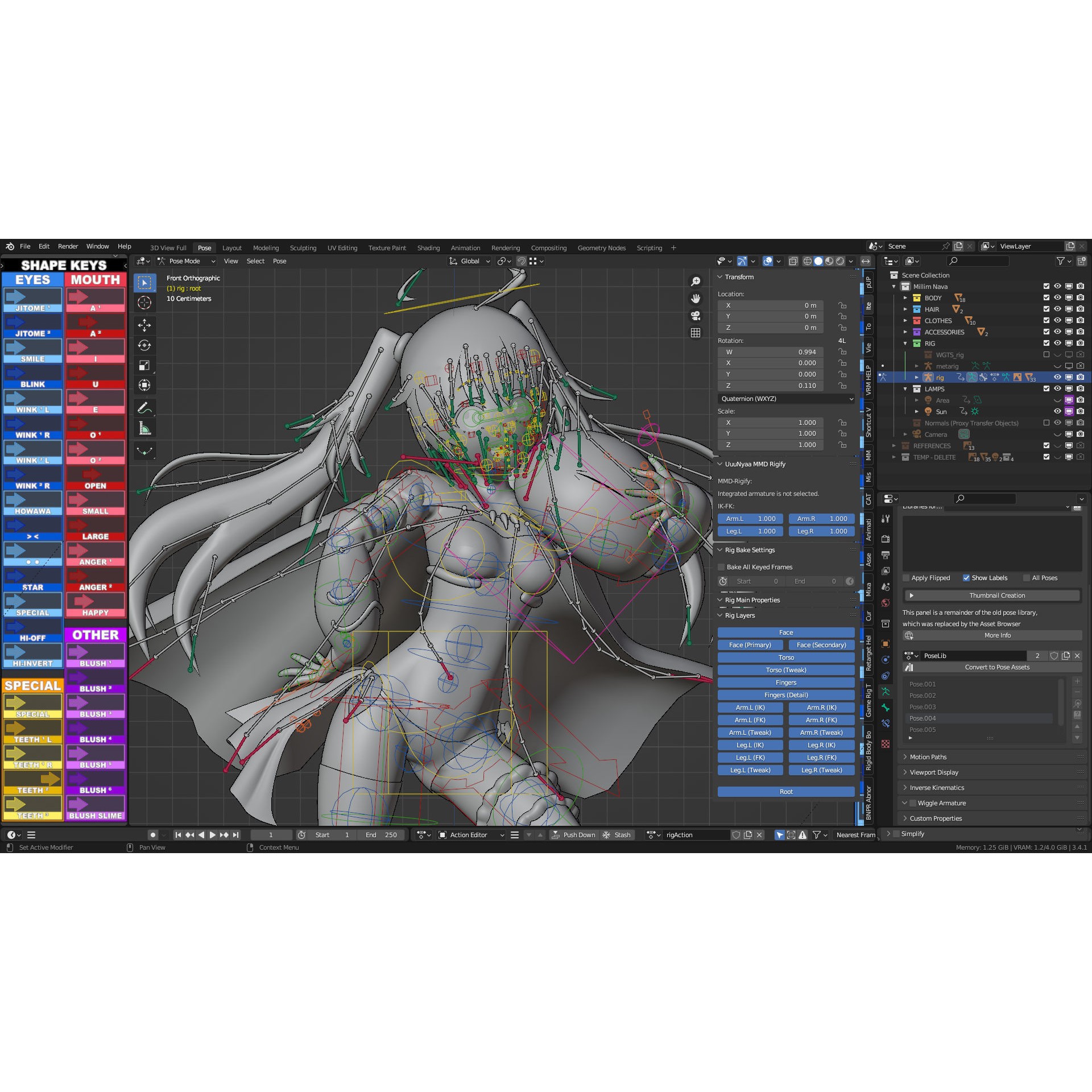
Task: Hide the HAIR collection with its eye toggle
Action: (1057, 309)
